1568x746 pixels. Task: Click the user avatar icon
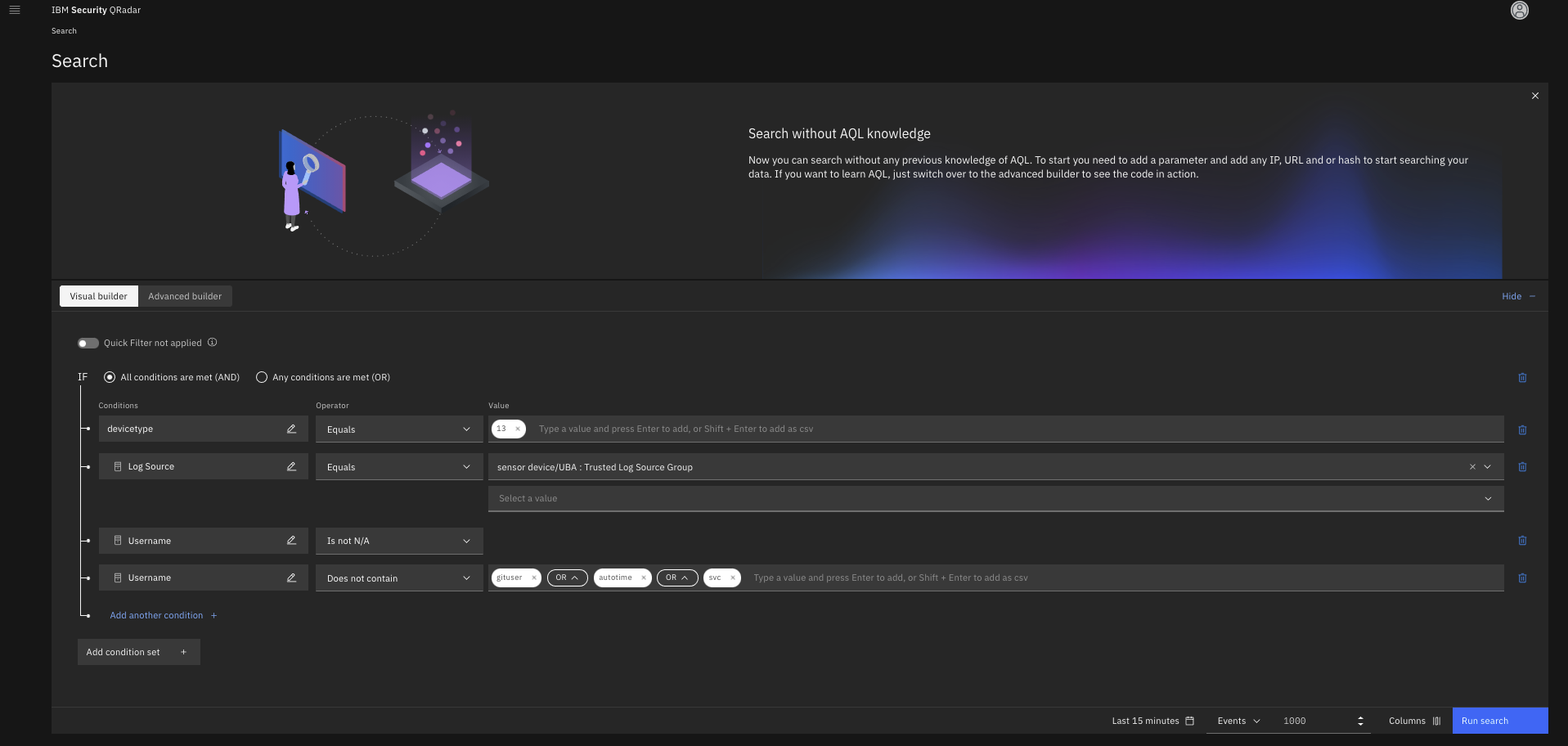point(1519,10)
